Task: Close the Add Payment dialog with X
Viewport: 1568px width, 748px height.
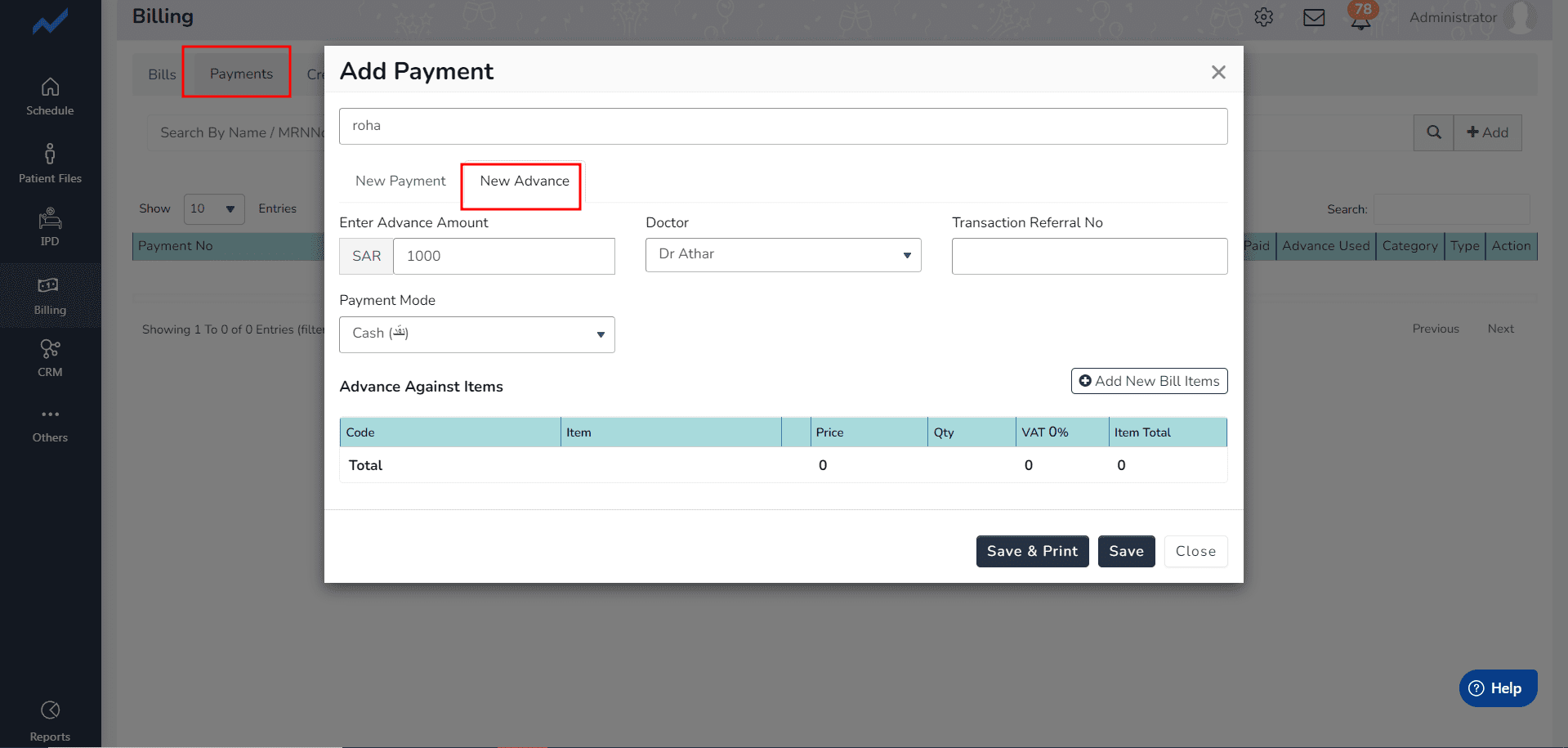Action: 1217,73
